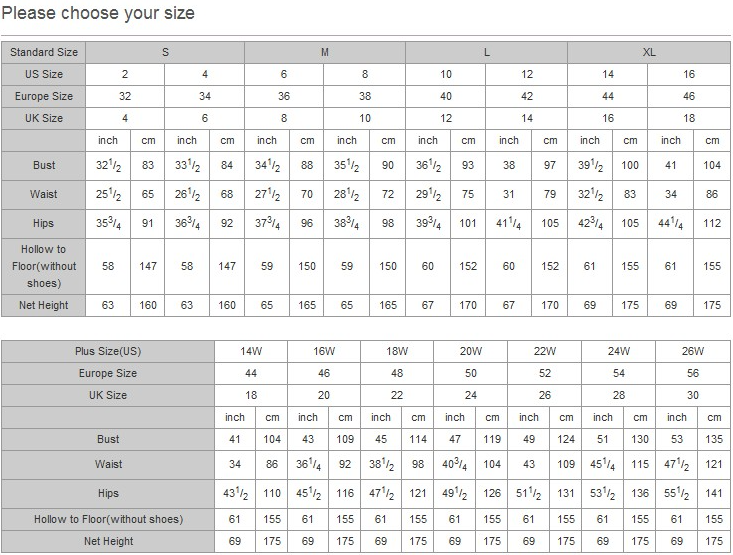Choose plus size 14W column
Screen dimensions: 733x555
[x=251, y=351]
